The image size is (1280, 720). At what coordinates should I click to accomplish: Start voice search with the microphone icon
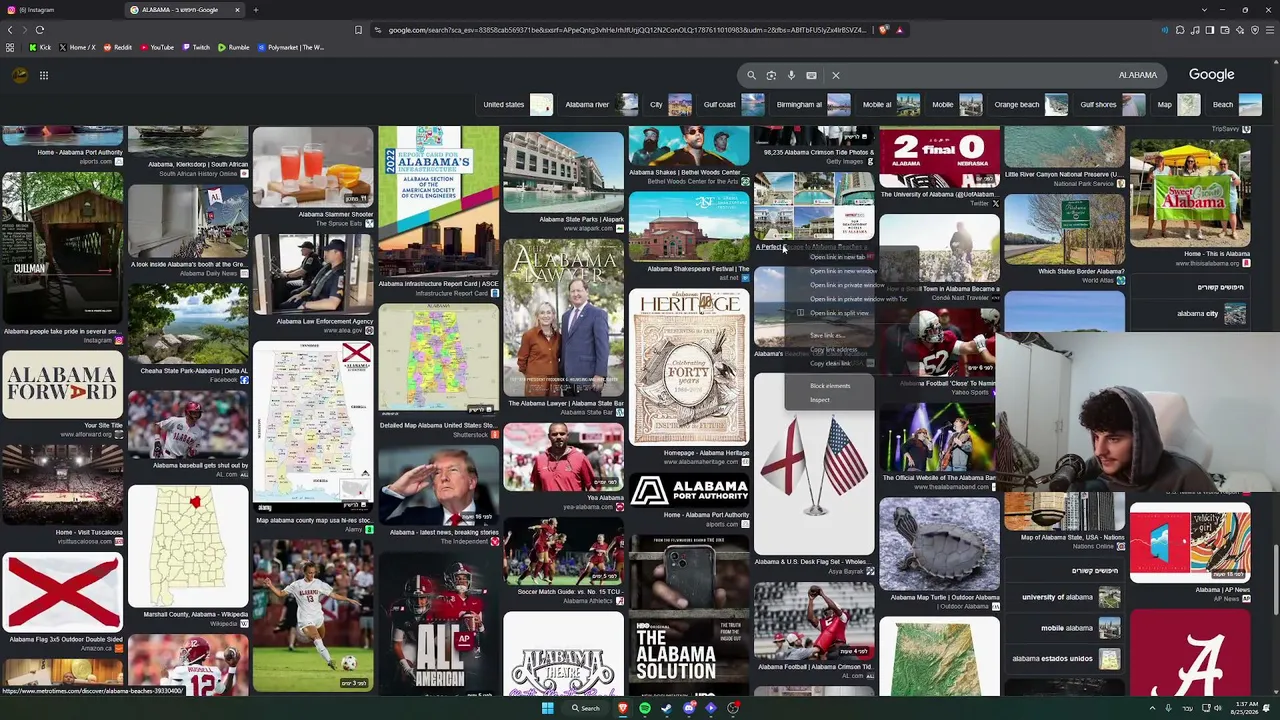pyautogui.click(x=791, y=75)
